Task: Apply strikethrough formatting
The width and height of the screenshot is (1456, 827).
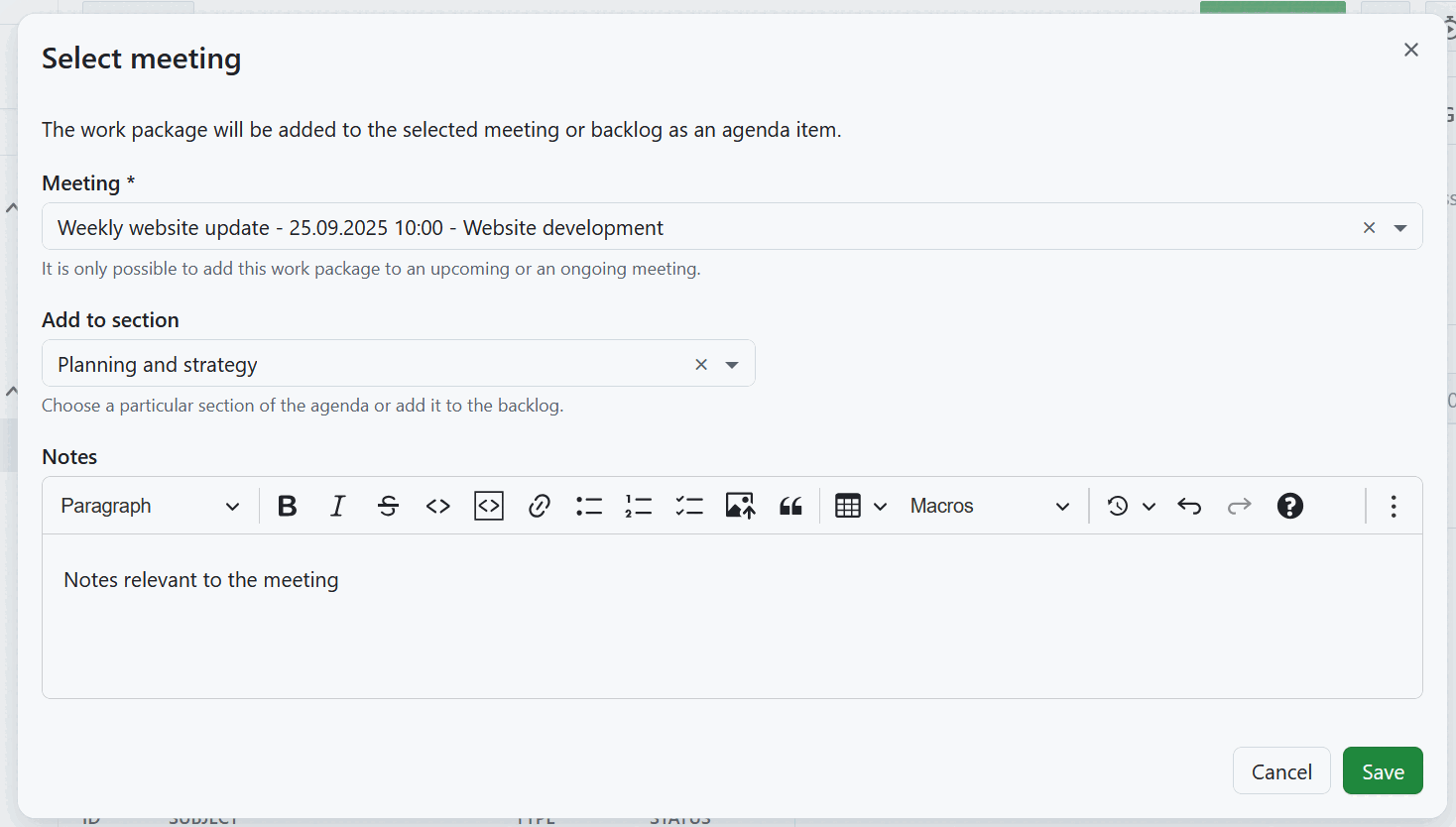Action: [388, 506]
